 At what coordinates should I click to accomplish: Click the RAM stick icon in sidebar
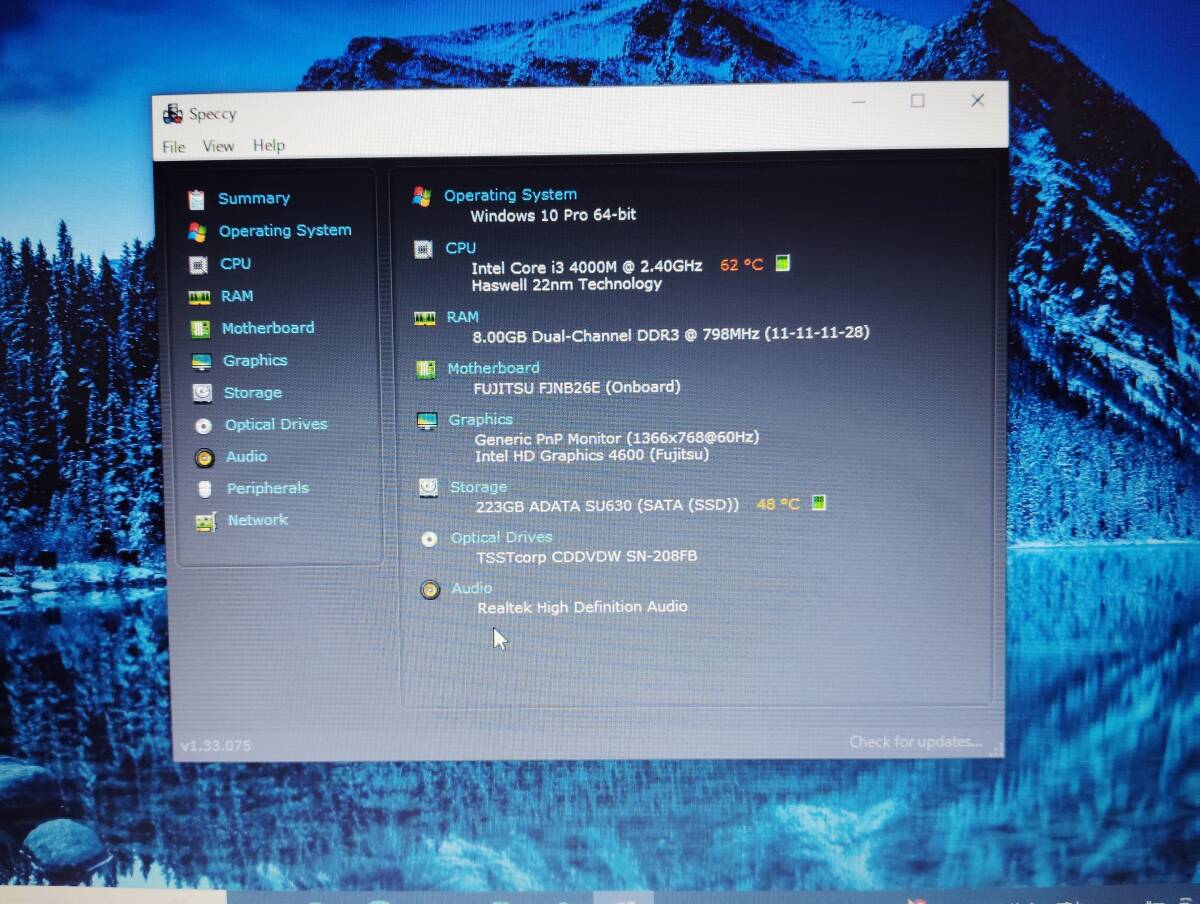pyautogui.click(x=200, y=297)
